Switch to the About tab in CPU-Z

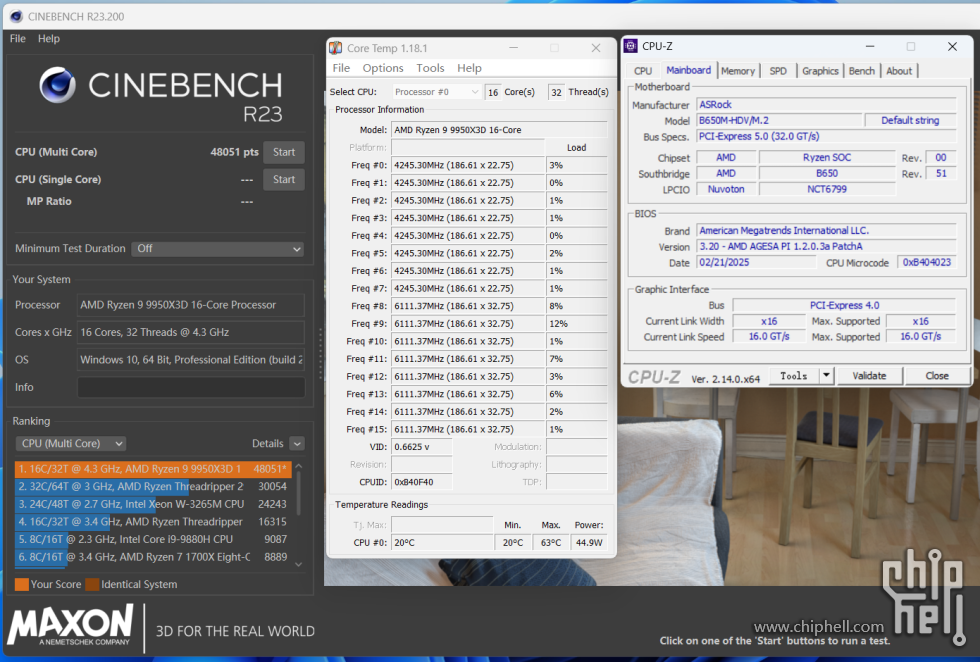(x=899, y=71)
